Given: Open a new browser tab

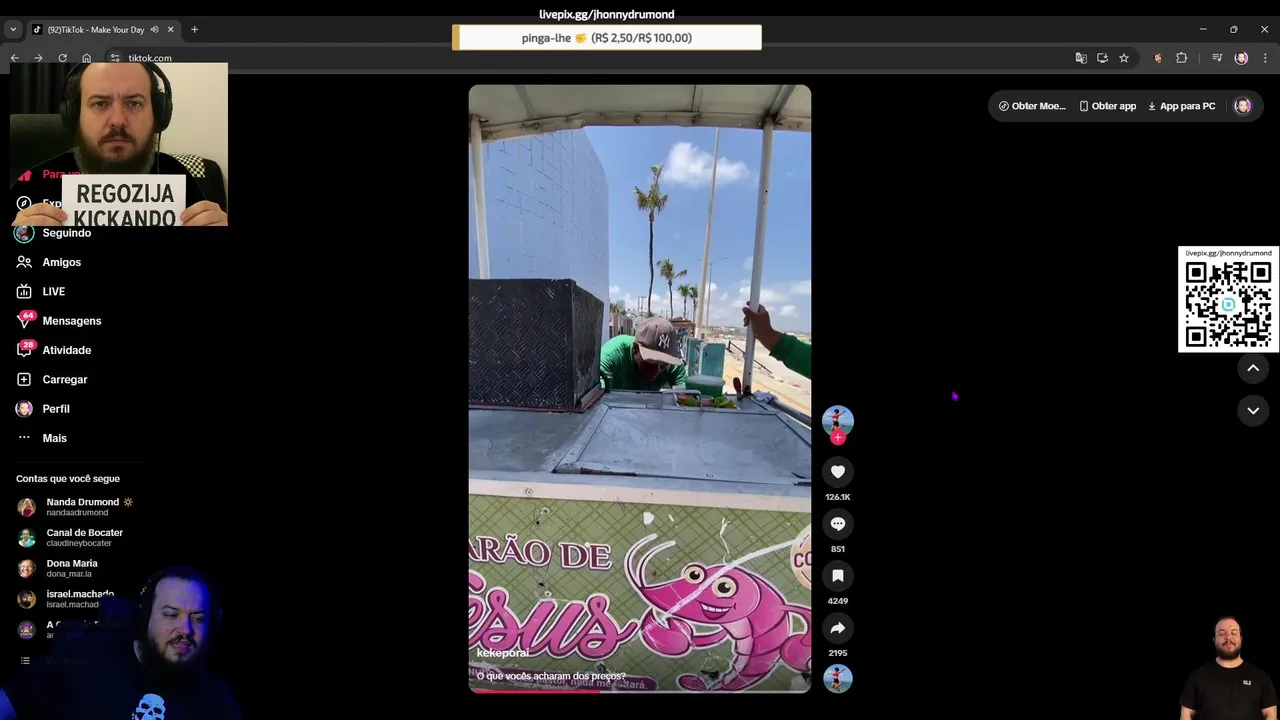Looking at the screenshot, I should click(x=194, y=30).
